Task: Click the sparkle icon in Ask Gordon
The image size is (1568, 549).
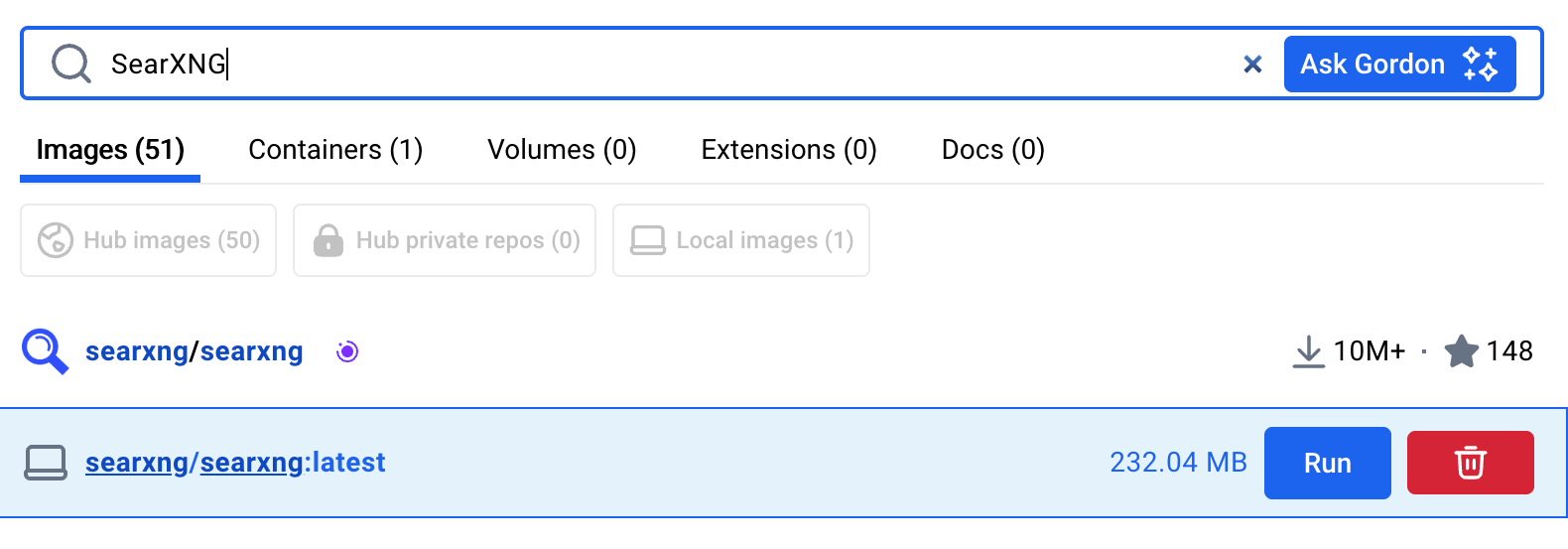Action: [x=1481, y=65]
